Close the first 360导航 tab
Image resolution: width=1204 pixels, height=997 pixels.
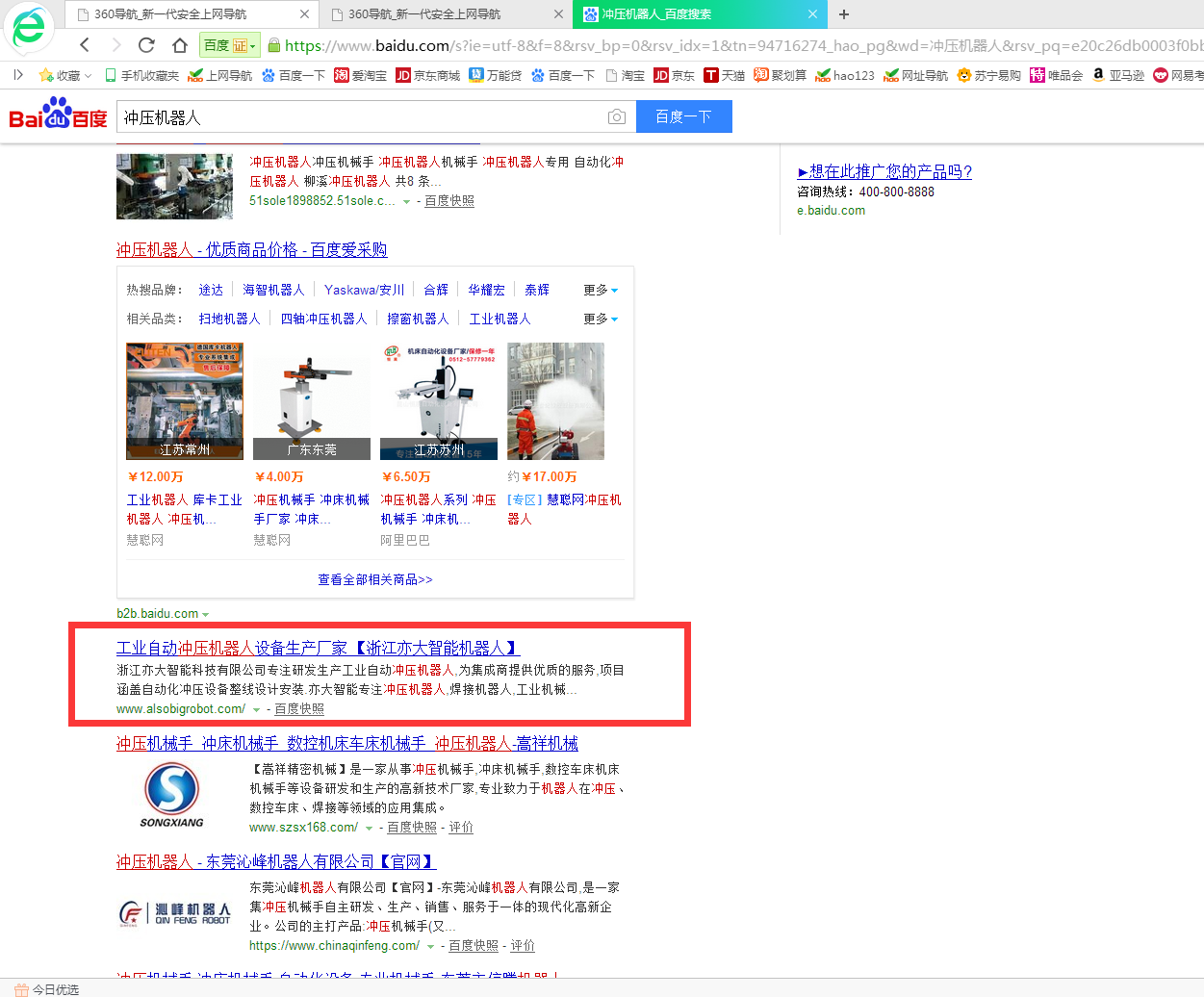click(305, 14)
